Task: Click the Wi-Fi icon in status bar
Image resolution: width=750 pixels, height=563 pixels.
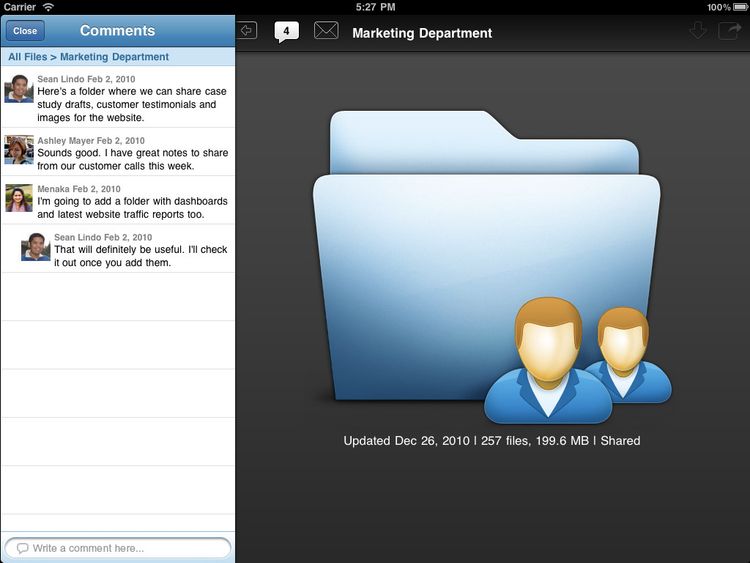Action: tap(48, 7)
